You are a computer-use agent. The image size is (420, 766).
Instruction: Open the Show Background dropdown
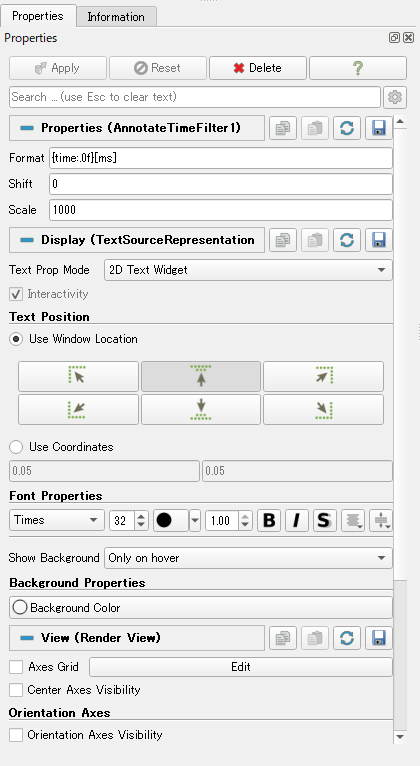click(x=248, y=558)
